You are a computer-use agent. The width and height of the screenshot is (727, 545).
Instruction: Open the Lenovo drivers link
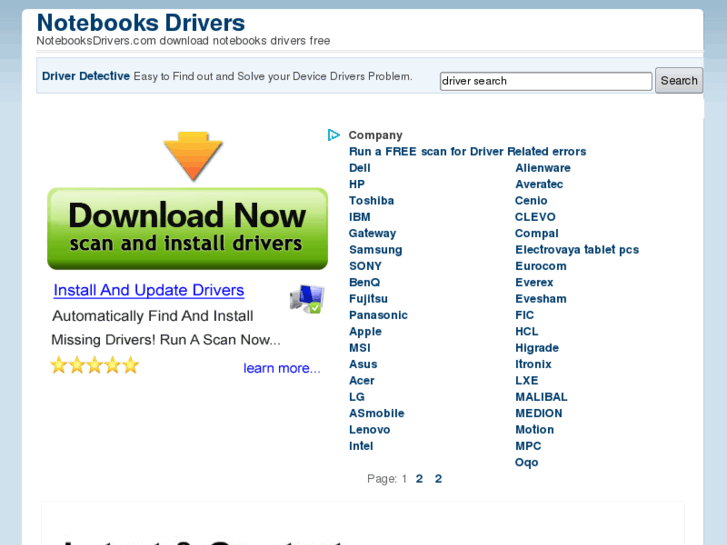370,430
